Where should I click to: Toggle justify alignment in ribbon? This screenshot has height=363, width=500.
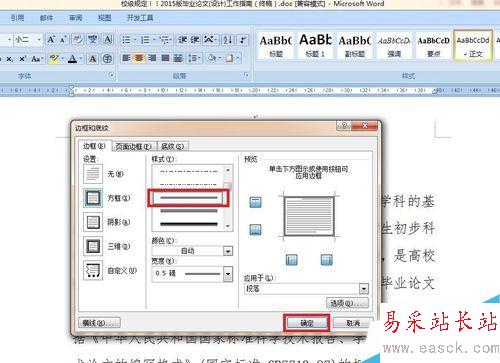coord(165,59)
